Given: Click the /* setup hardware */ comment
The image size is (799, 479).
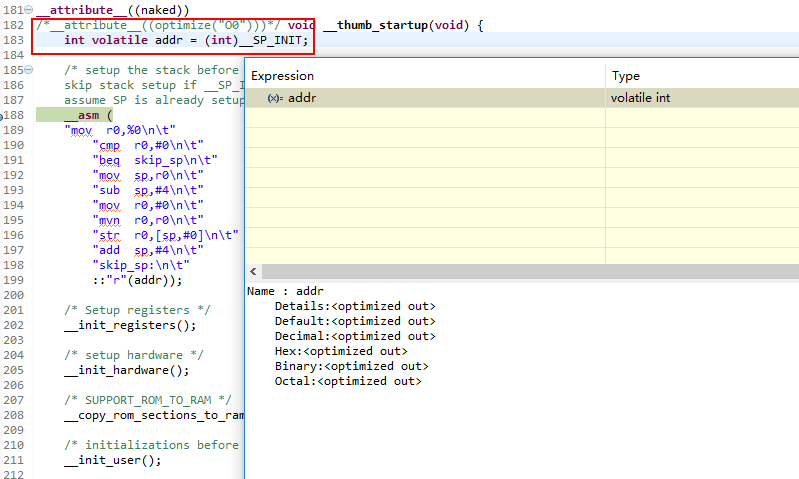Looking at the screenshot, I should click(134, 355).
